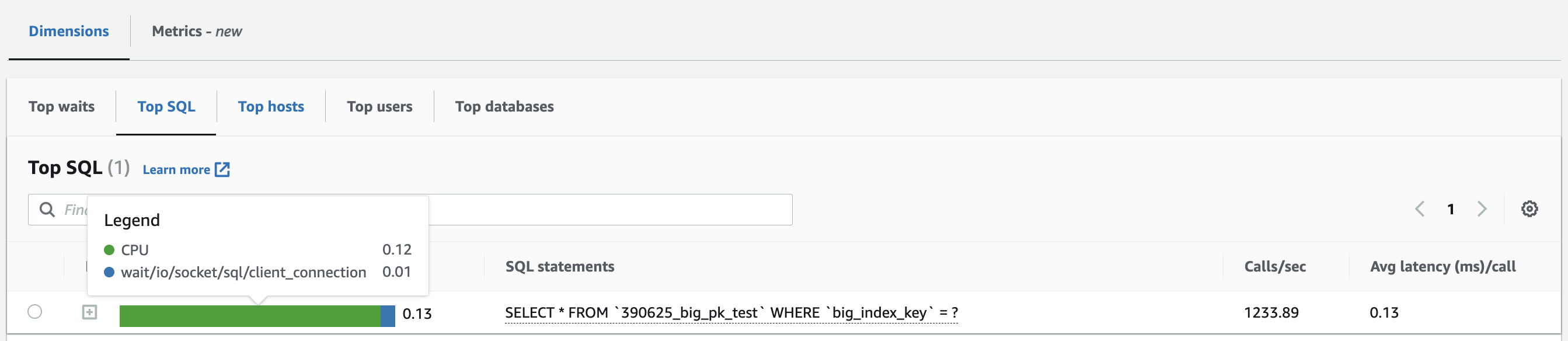This screenshot has height=341, width=1568.
Task: Open the Top hosts tab
Action: pos(271,106)
